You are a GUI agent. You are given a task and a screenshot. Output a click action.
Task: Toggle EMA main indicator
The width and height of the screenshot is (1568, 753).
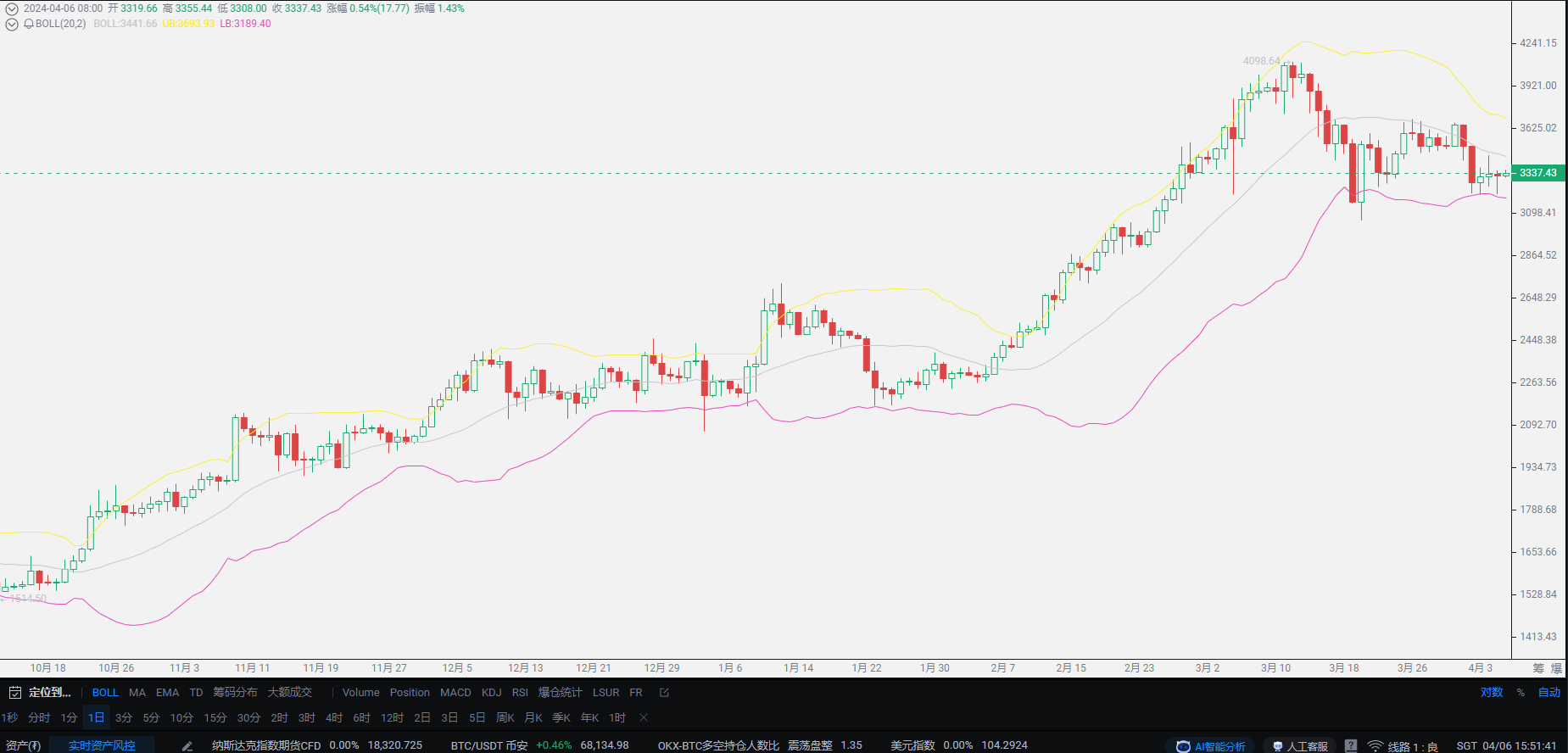pos(167,693)
